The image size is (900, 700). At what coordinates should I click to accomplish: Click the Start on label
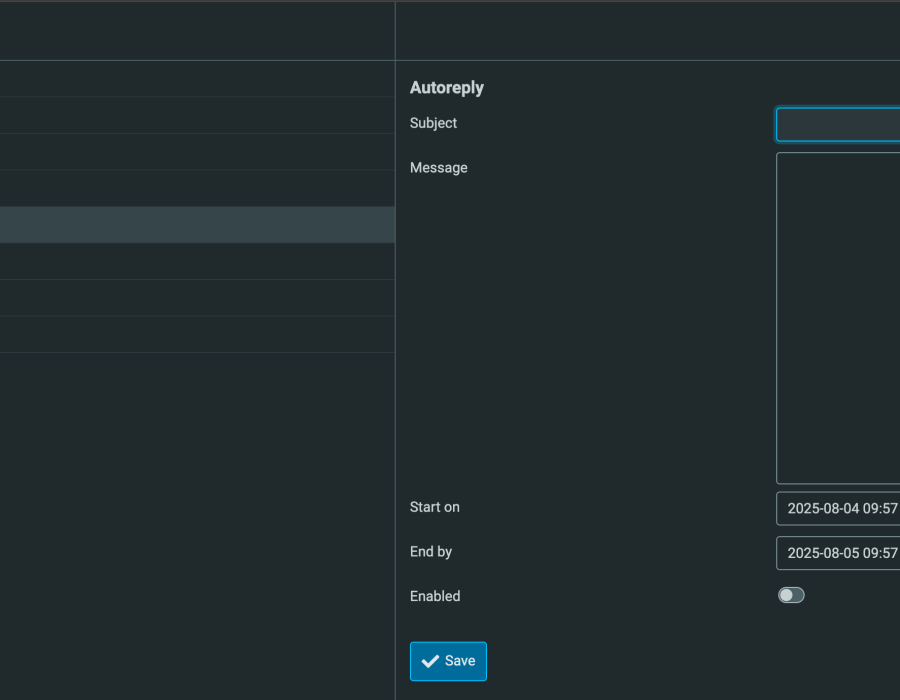(435, 507)
